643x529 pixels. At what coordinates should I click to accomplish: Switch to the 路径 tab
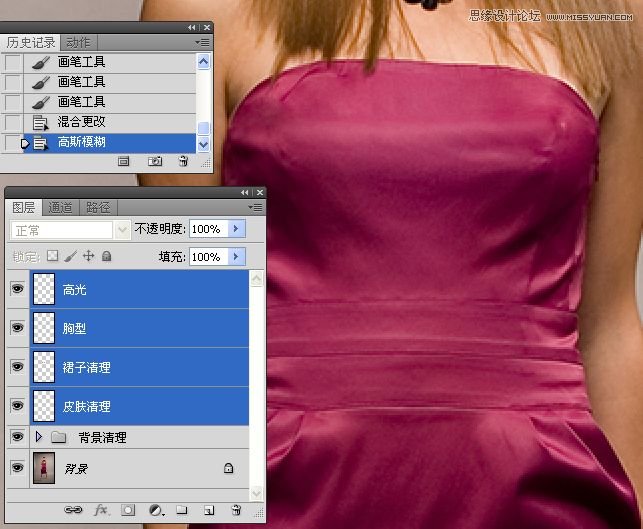click(x=98, y=207)
